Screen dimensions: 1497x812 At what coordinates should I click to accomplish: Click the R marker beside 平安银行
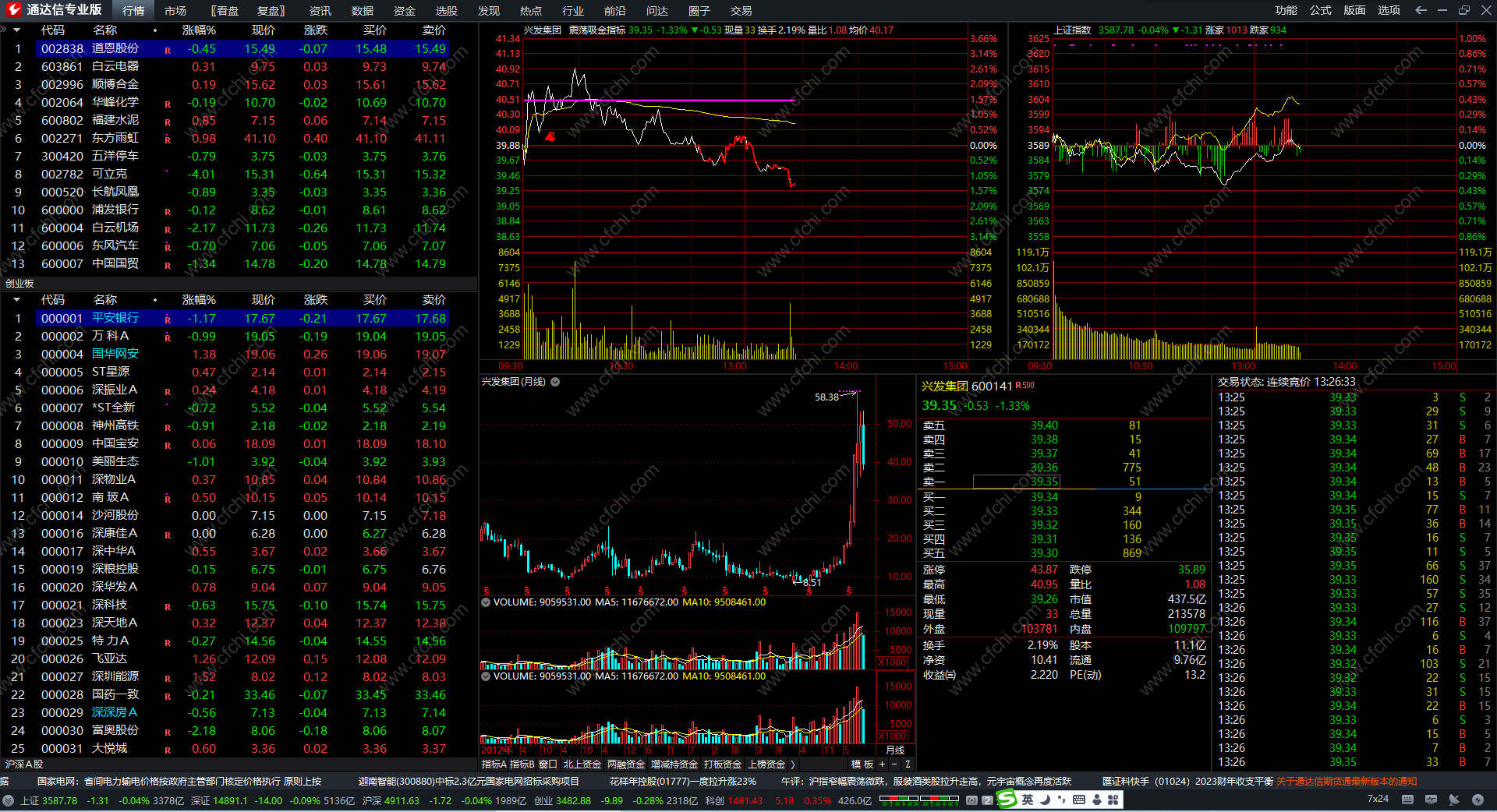[168, 320]
